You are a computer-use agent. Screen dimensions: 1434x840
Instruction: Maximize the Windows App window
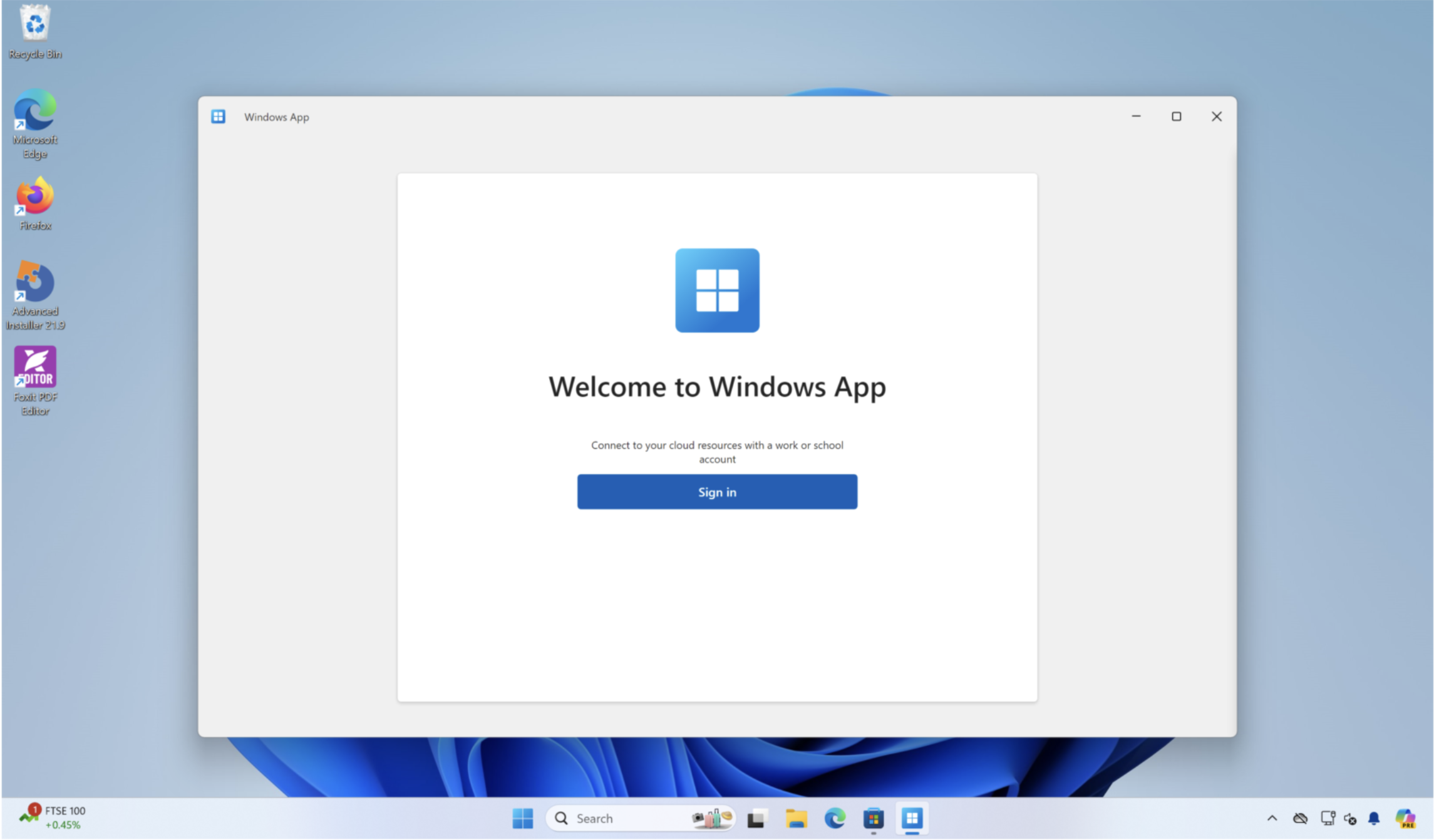(1176, 116)
